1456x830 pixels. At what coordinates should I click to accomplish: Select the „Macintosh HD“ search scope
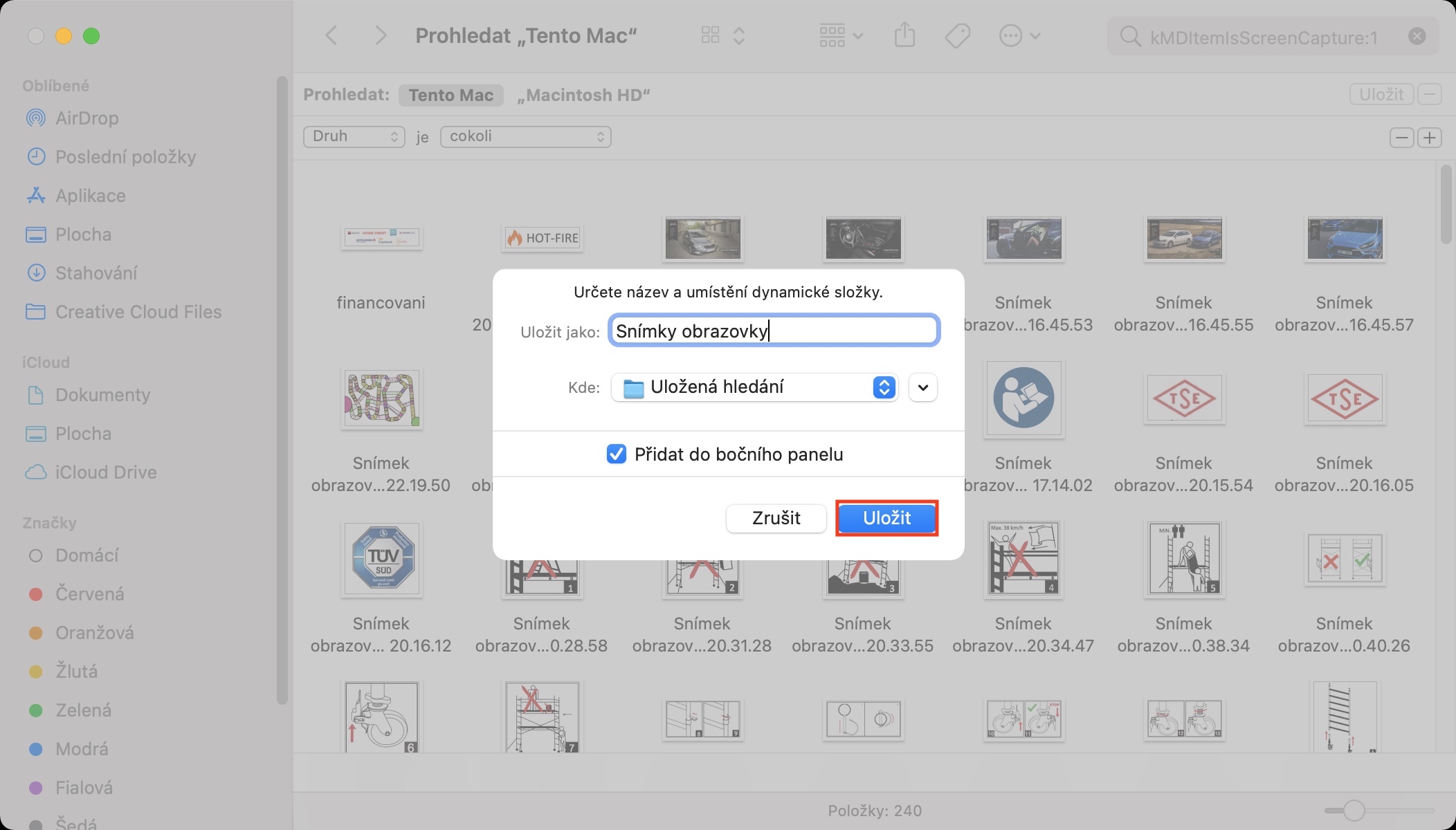583,95
